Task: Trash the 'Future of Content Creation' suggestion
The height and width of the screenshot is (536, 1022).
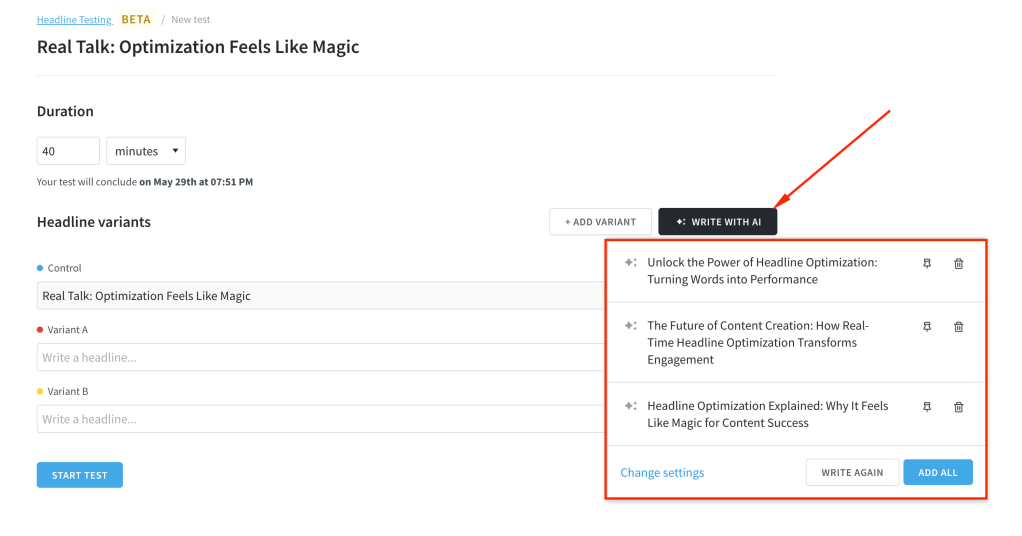Action: click(x=959, y=327)
